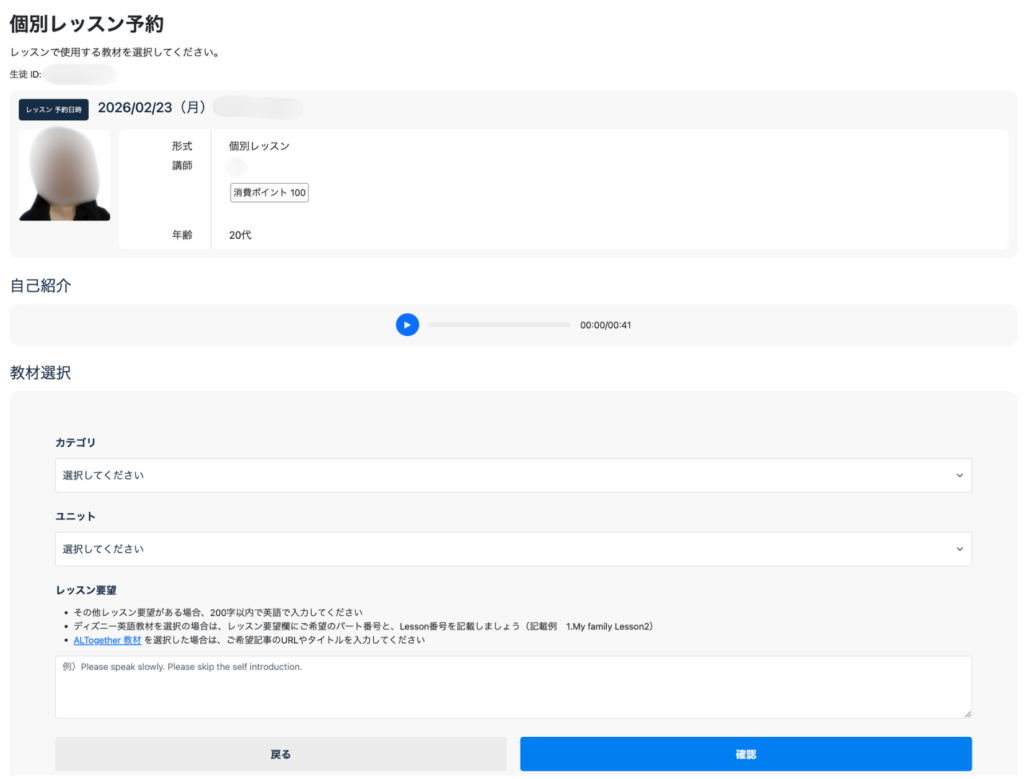Click the audio progress bar track

pyautogui.click(x=499, y=325)
